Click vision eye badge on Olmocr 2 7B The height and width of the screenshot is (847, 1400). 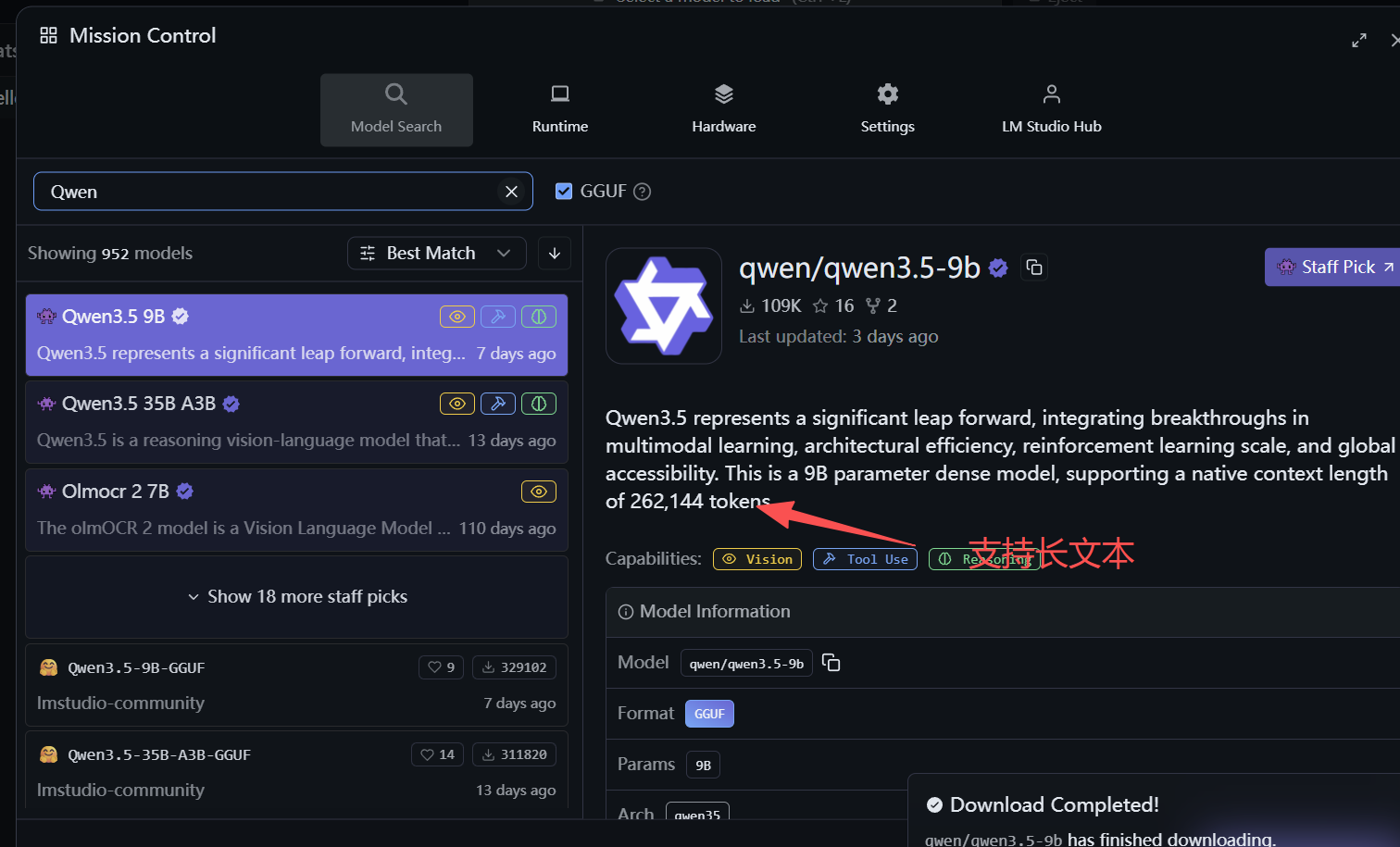539,492
